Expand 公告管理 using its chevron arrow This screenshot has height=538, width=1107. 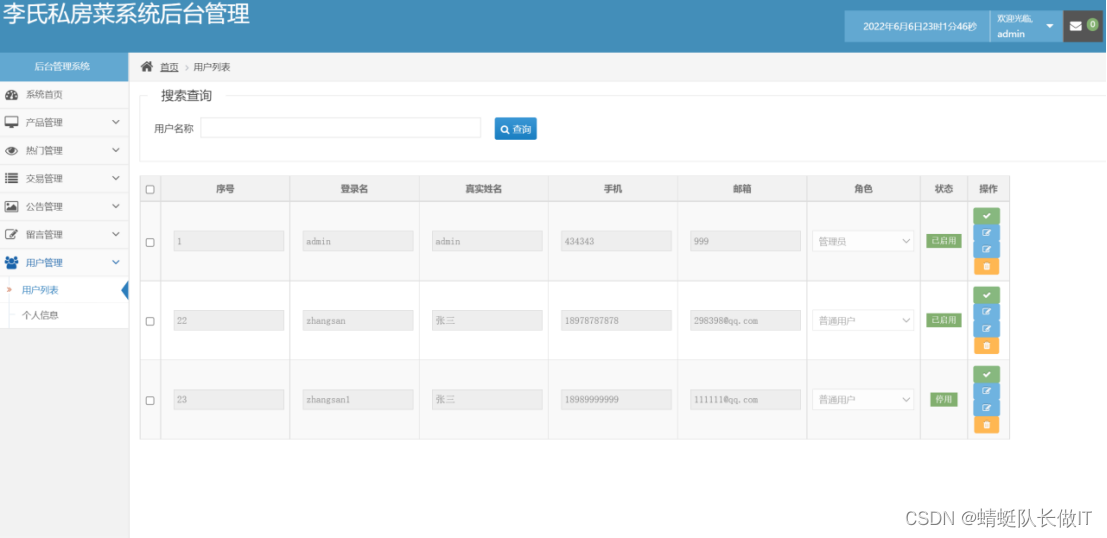(x=116, y=206)
